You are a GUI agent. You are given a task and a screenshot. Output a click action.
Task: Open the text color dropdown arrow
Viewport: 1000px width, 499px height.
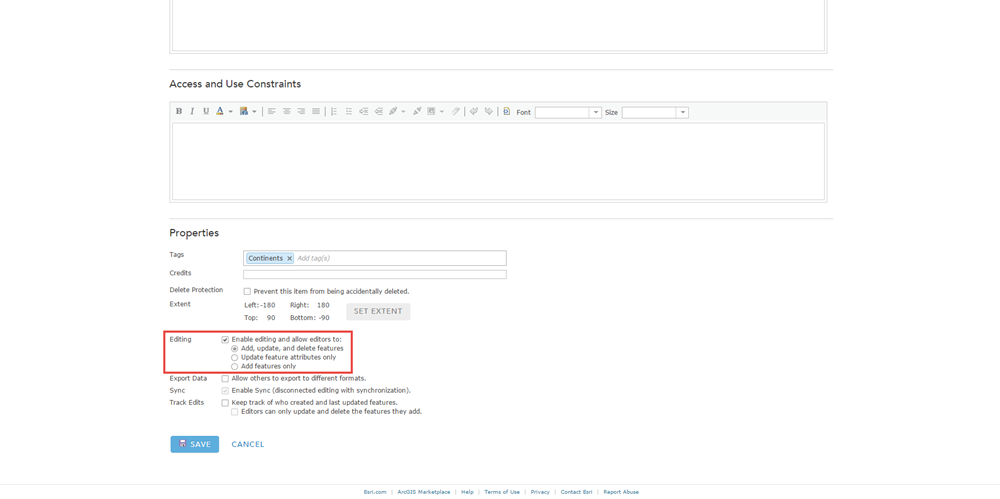coord(231,112)
